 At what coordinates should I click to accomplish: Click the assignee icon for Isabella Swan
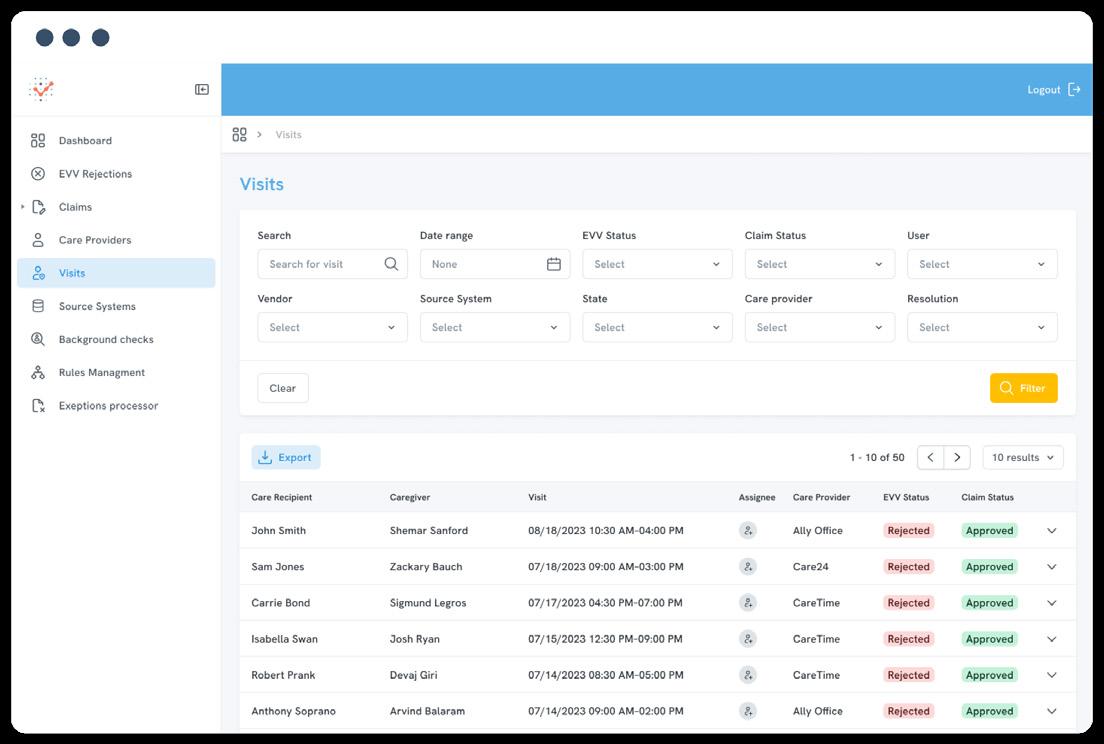(748, 639)
